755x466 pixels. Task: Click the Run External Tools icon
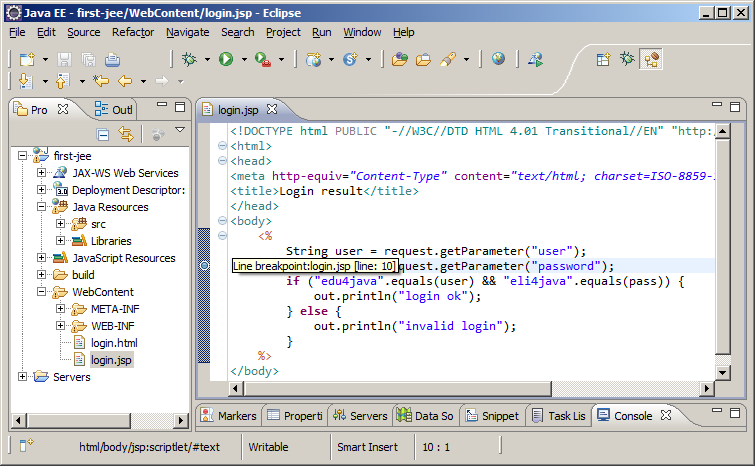point(263,59)
